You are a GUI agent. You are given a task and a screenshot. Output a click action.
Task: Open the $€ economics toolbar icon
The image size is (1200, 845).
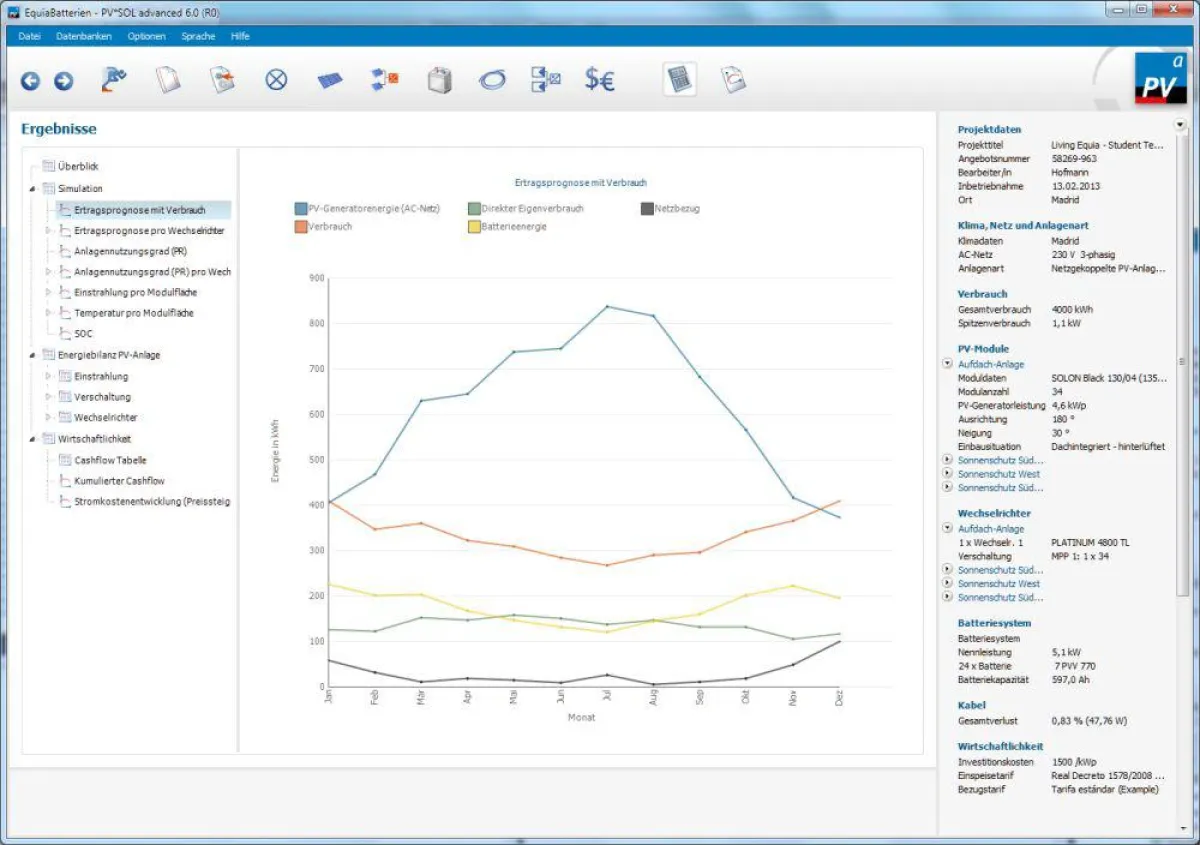pos(600,80)
